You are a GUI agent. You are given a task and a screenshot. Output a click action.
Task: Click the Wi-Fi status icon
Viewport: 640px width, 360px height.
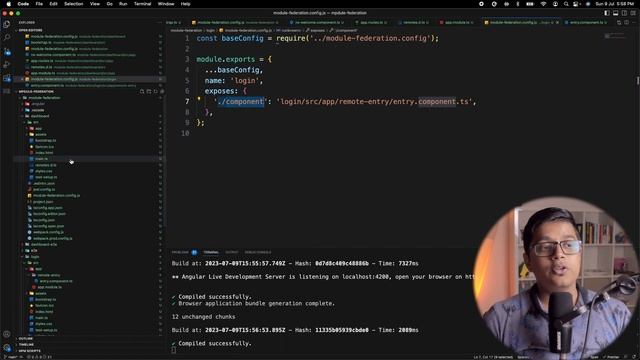[543, 4]
